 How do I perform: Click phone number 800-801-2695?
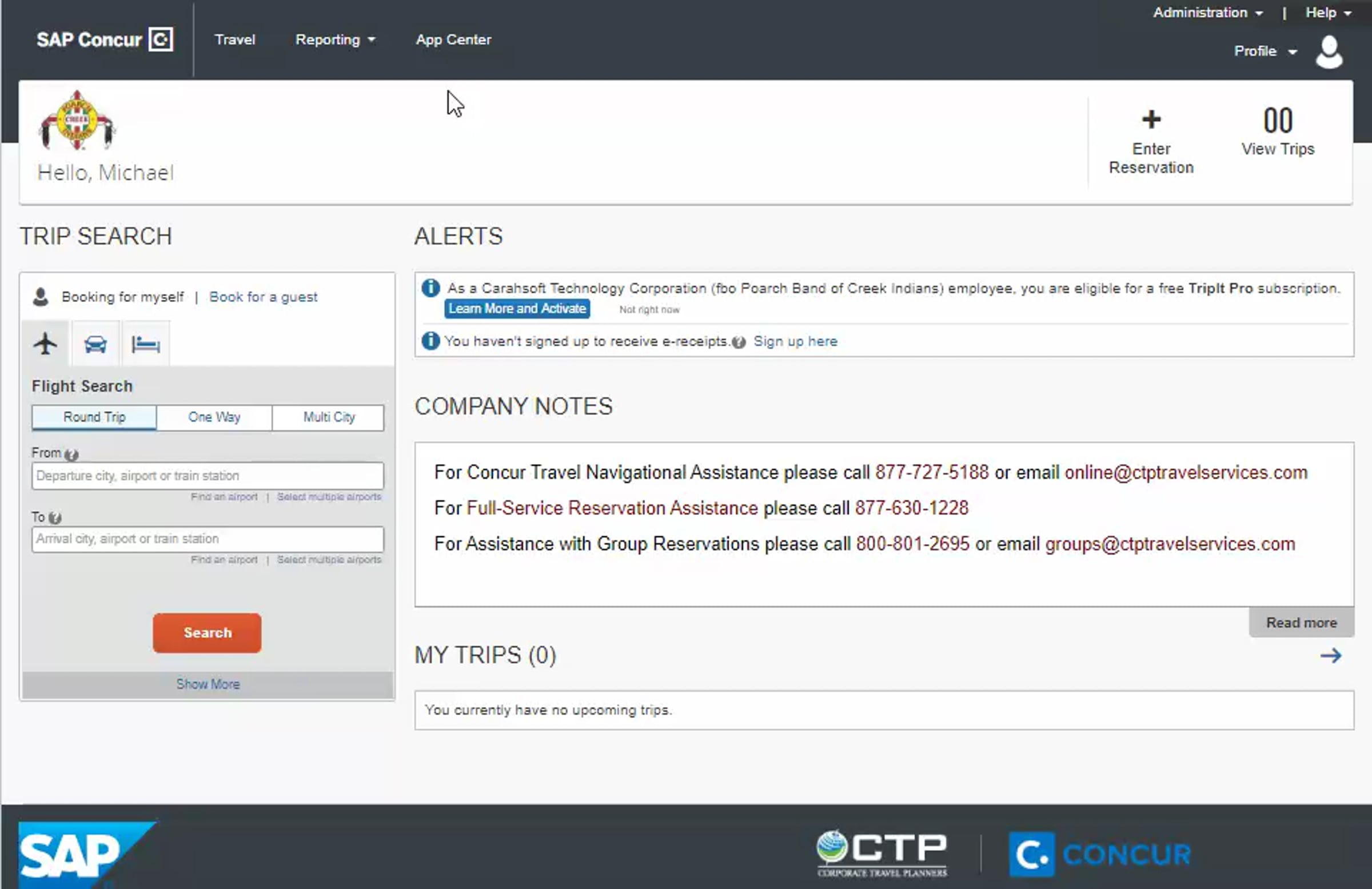[912, 544]
